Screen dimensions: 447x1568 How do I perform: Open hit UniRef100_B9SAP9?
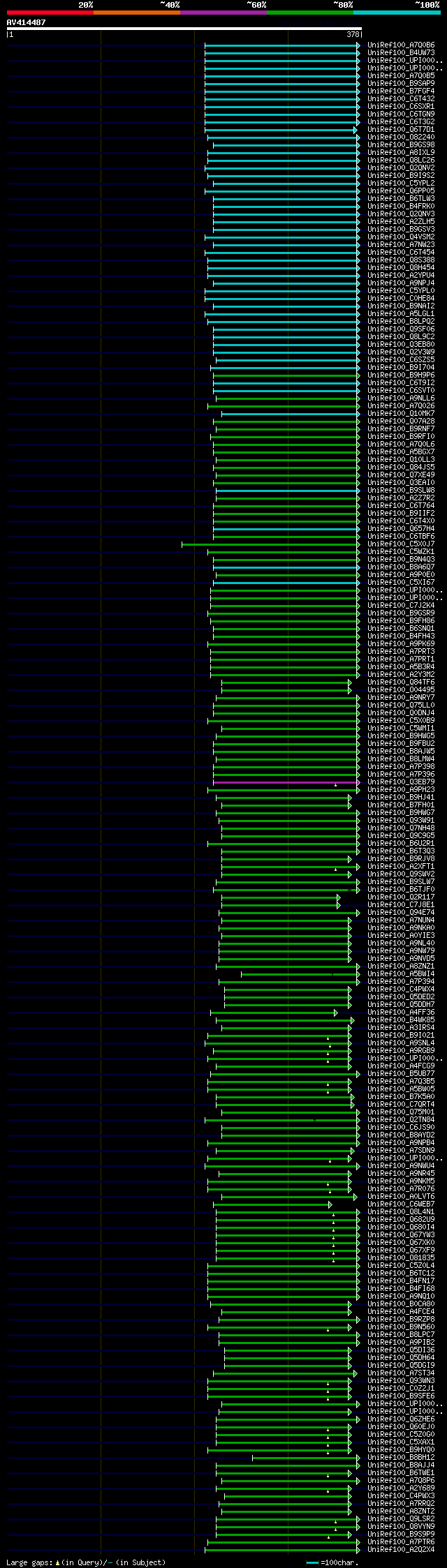point(401,84)
